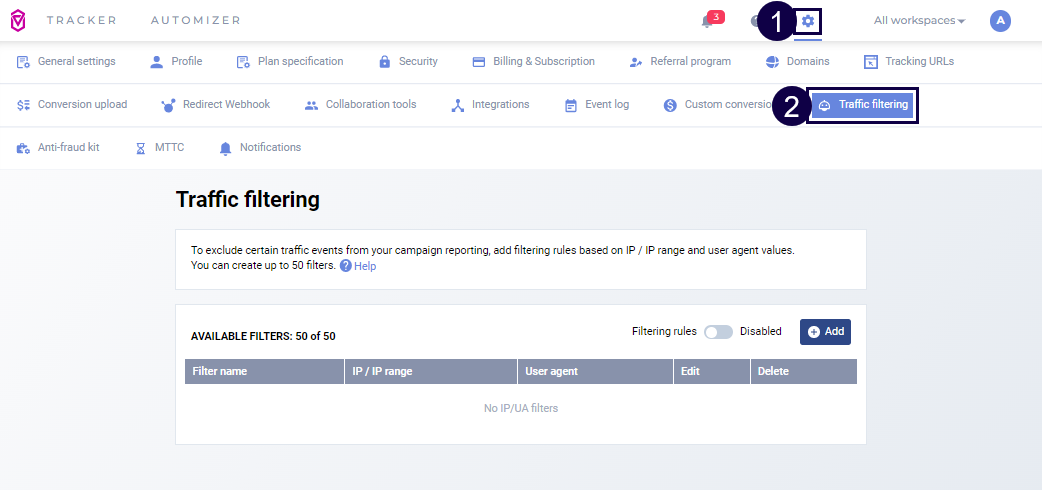Select the Redirect Webhook tab
The image size is (1042, 490).
(x=216, y=104)
